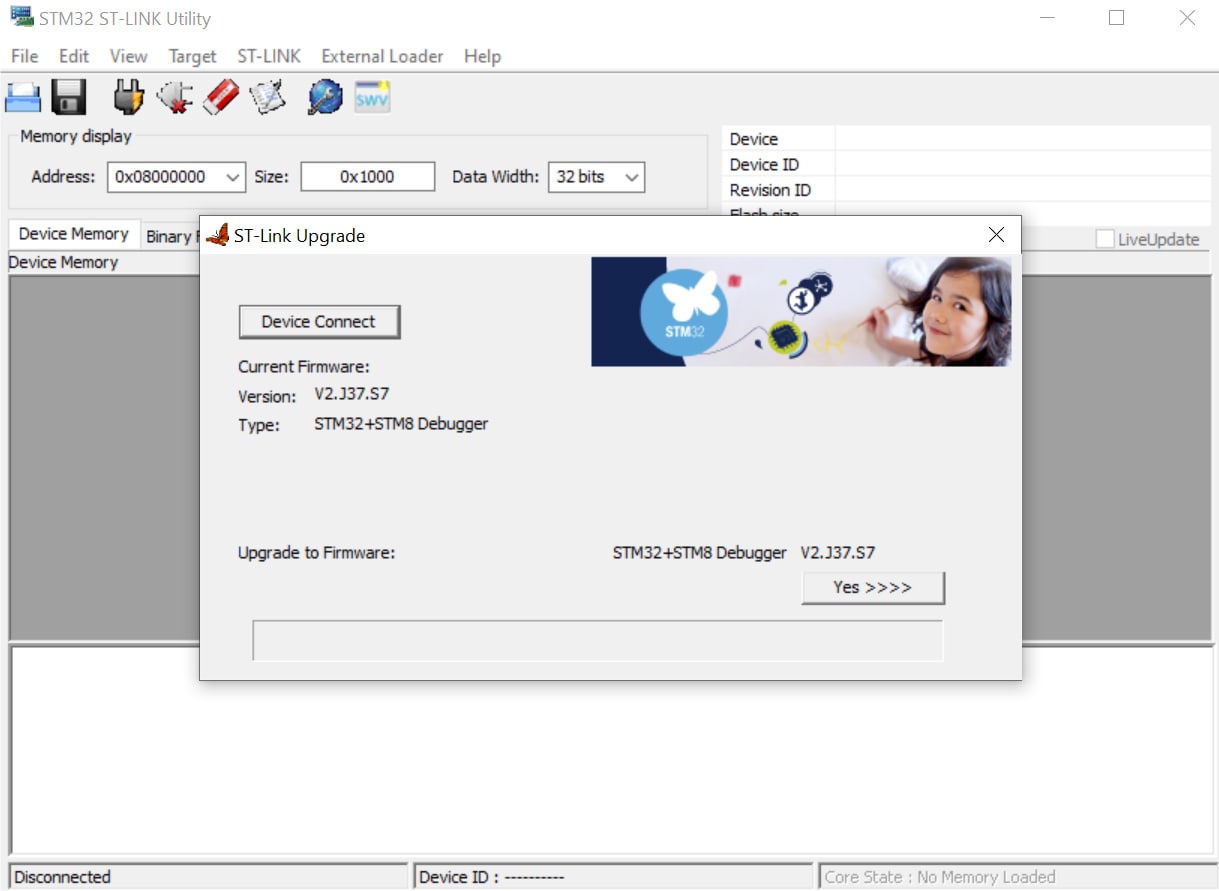This screenshot has height=891, width=1219.
Task: Open the SWV viewer icon
Action: [x=372, y=97]
